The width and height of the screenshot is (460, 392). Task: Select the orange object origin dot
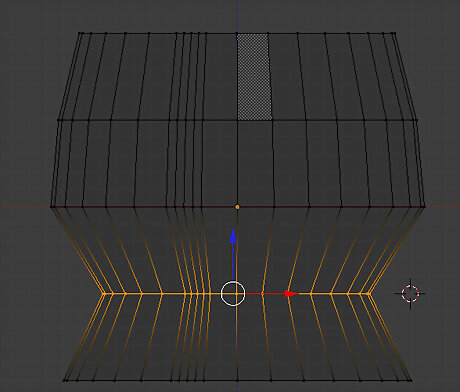237,207
